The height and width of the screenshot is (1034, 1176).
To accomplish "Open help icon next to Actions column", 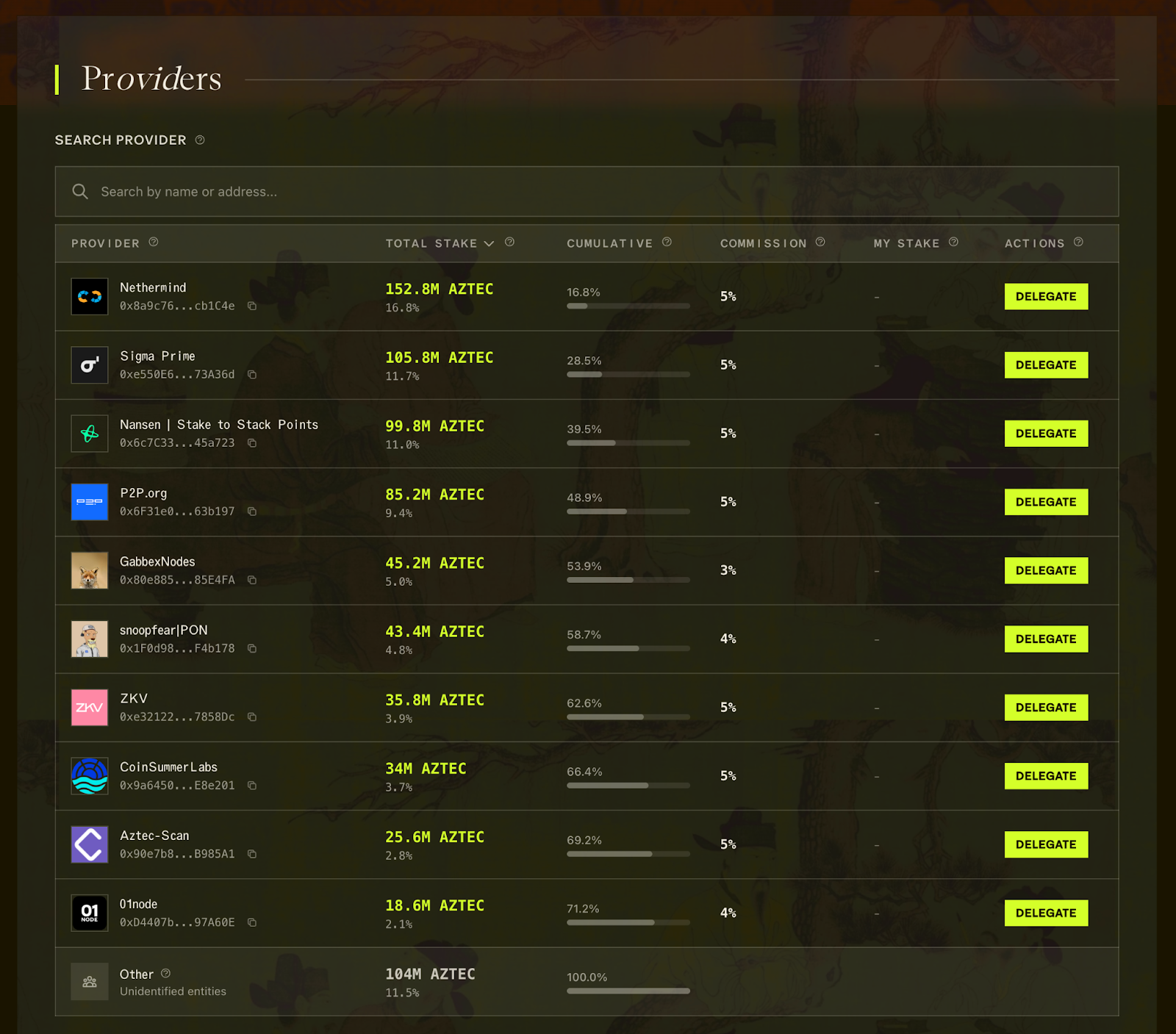I will pos(1078,242).
